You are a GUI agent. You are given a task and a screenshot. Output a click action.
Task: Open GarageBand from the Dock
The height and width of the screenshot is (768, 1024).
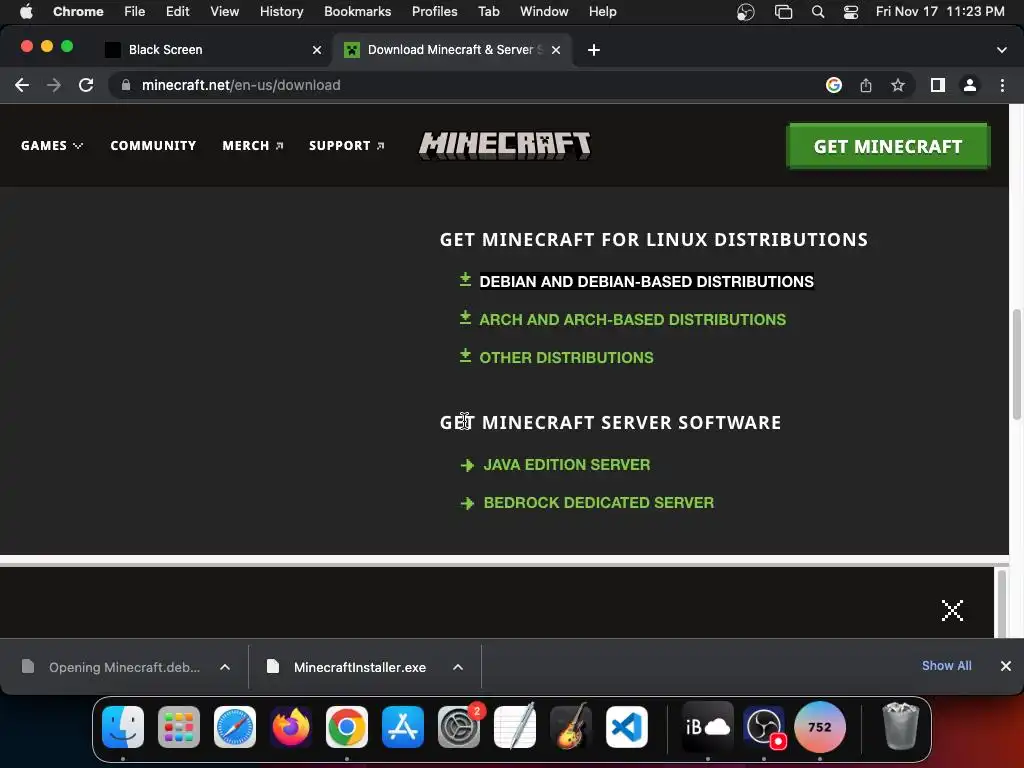pyautogui.click(x=571, y=727)
